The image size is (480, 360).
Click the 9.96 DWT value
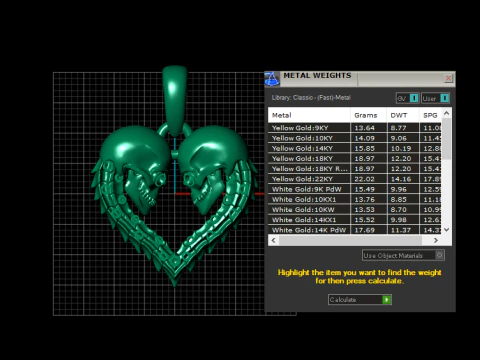(398, 189)
